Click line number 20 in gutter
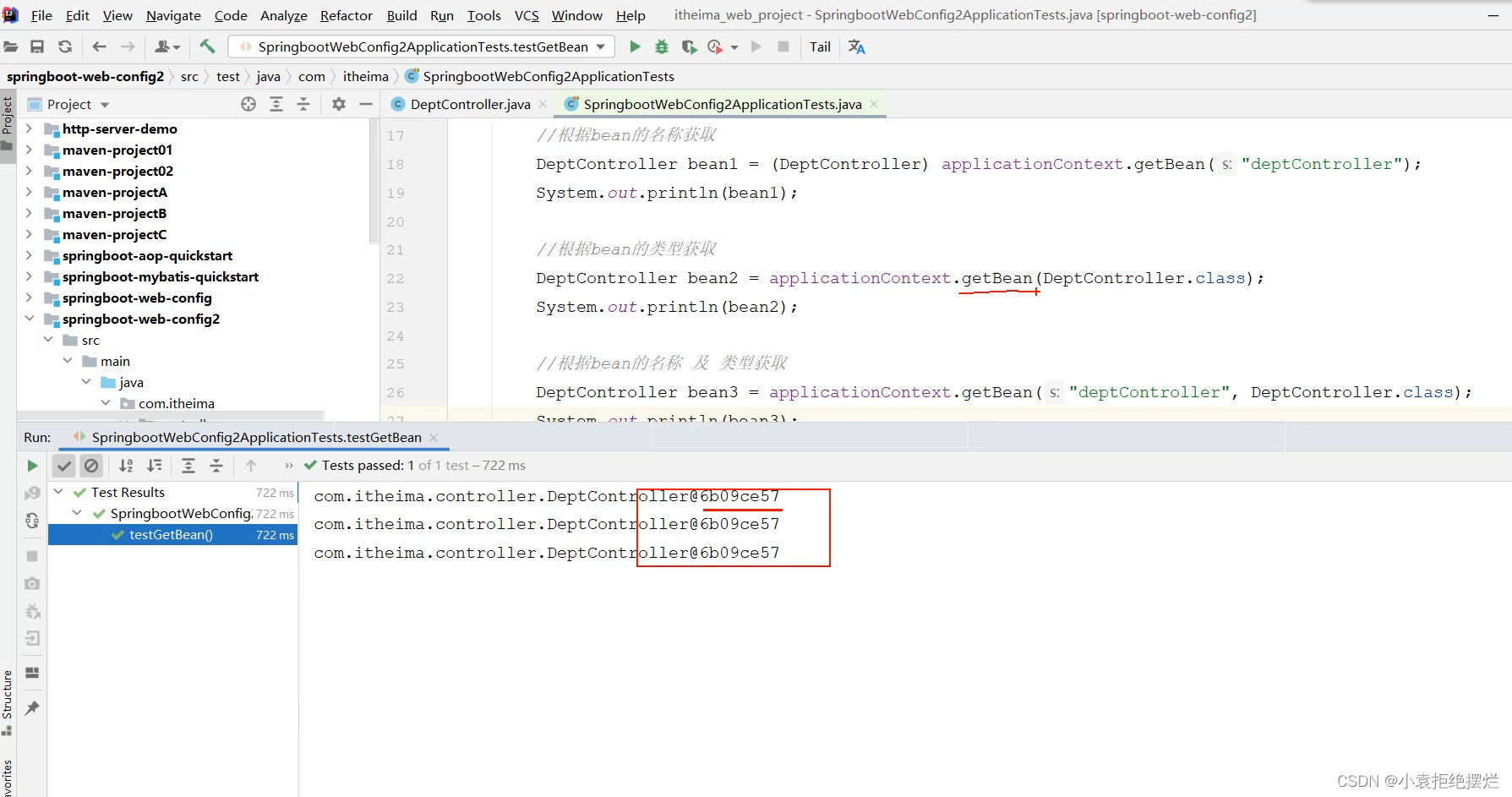The image size is (1512, 797). [x=396, y=221]
